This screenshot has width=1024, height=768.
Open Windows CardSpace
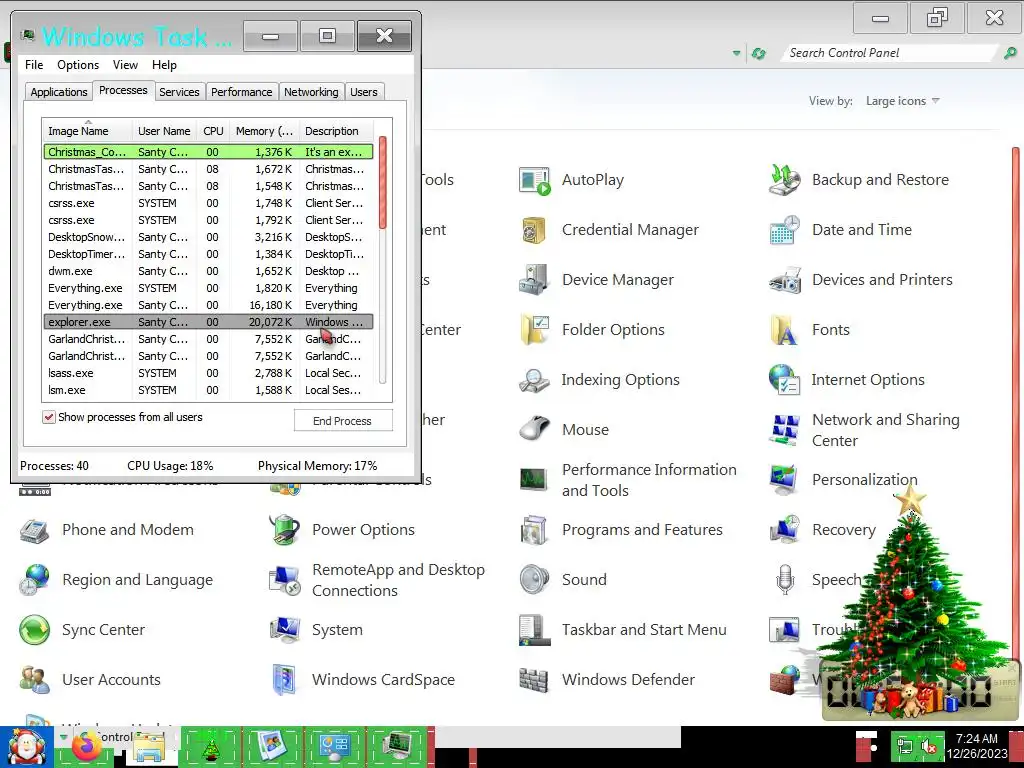(x=362, y=680)
